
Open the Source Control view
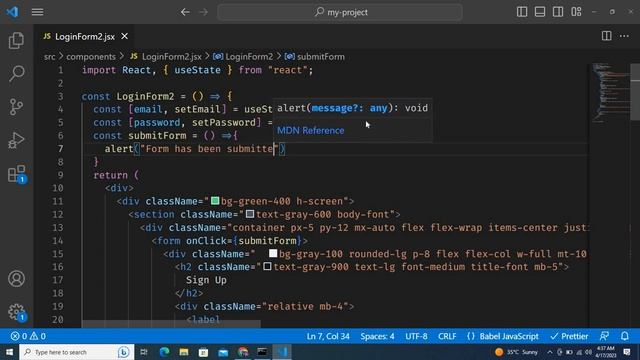point(16,107)
